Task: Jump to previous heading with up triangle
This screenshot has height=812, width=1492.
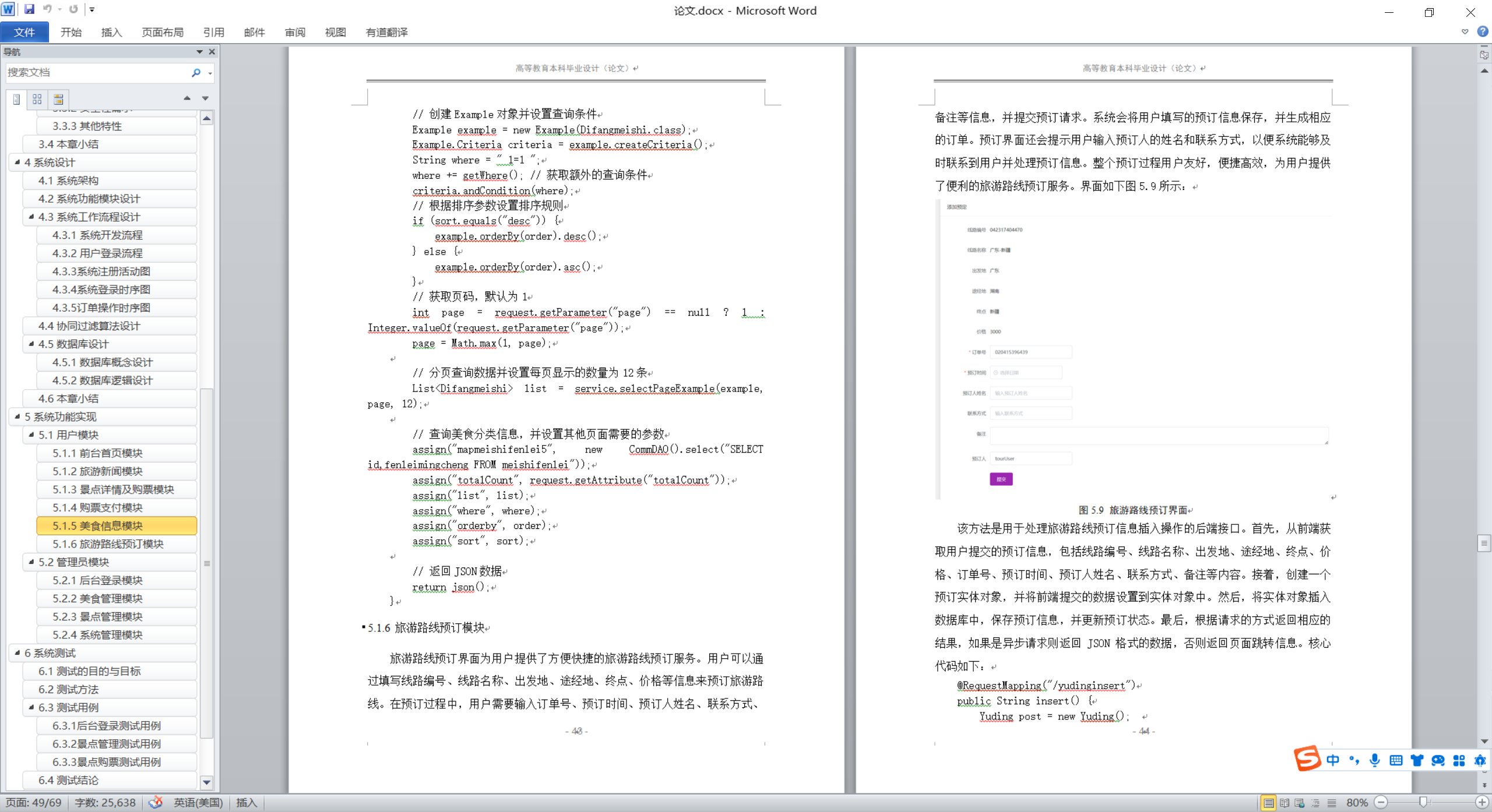Action: tap(187, 98)
